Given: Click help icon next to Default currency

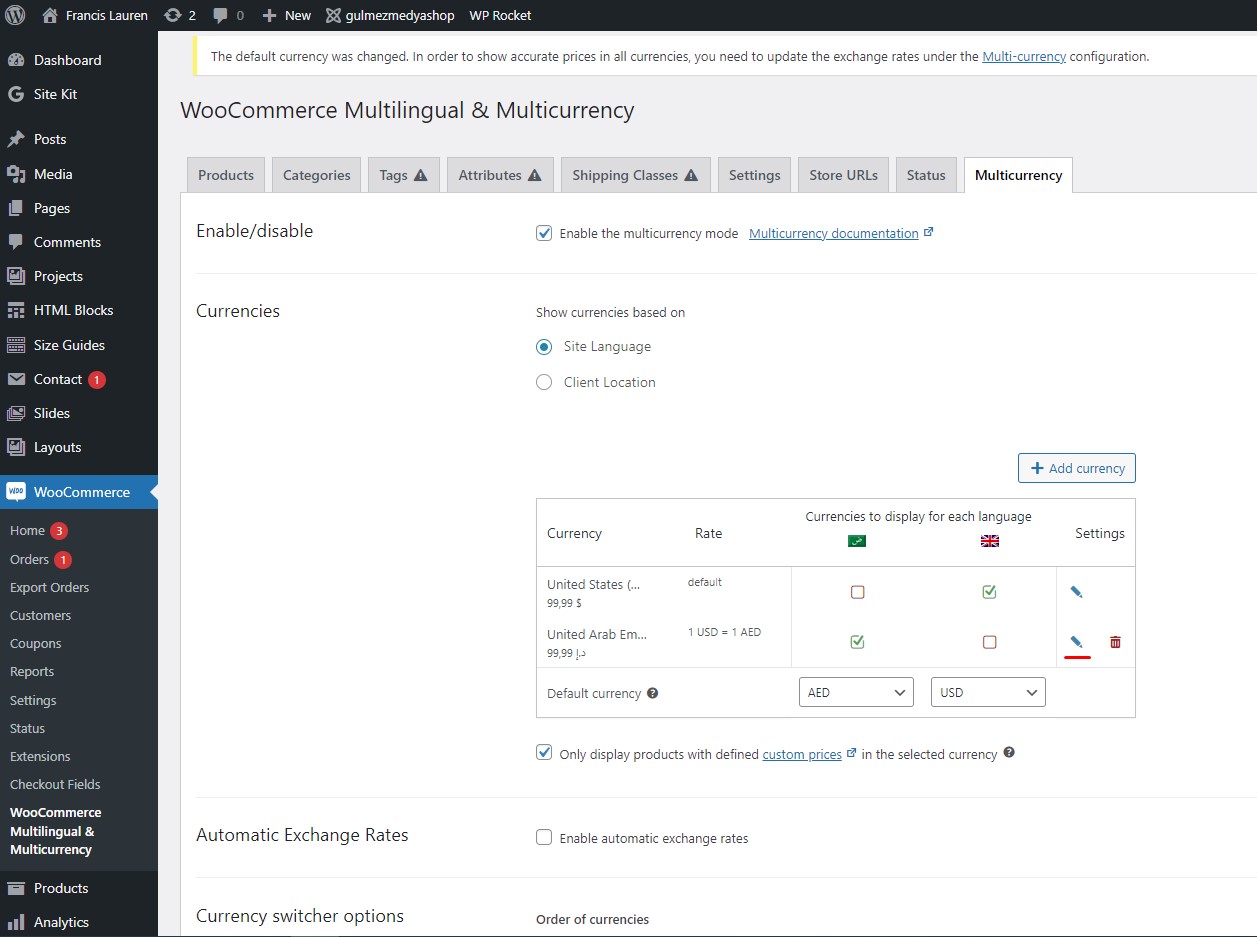Looking at the screenshot, I should [x=652, y=693].
